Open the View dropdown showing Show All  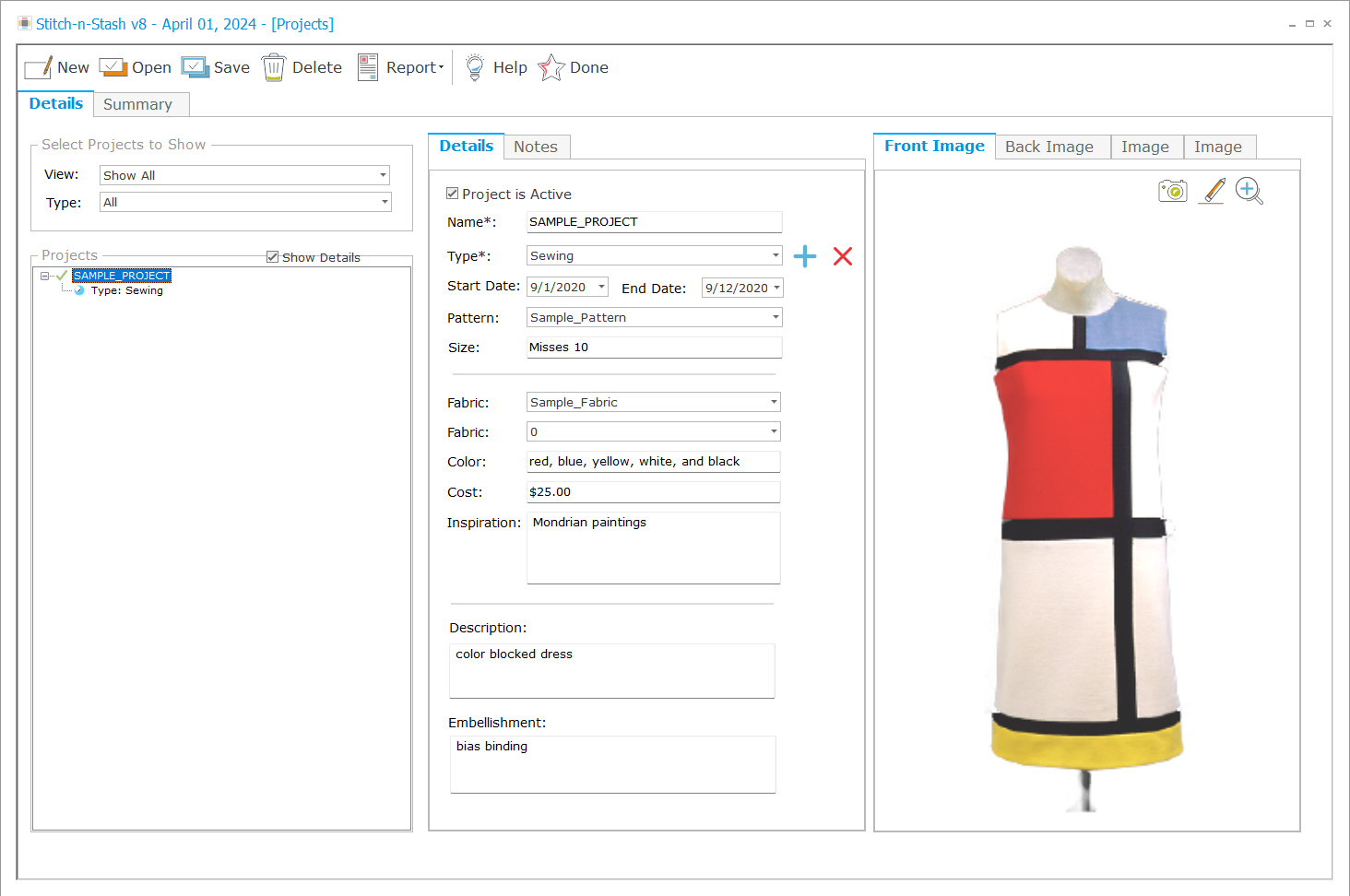tap(244, 175)
